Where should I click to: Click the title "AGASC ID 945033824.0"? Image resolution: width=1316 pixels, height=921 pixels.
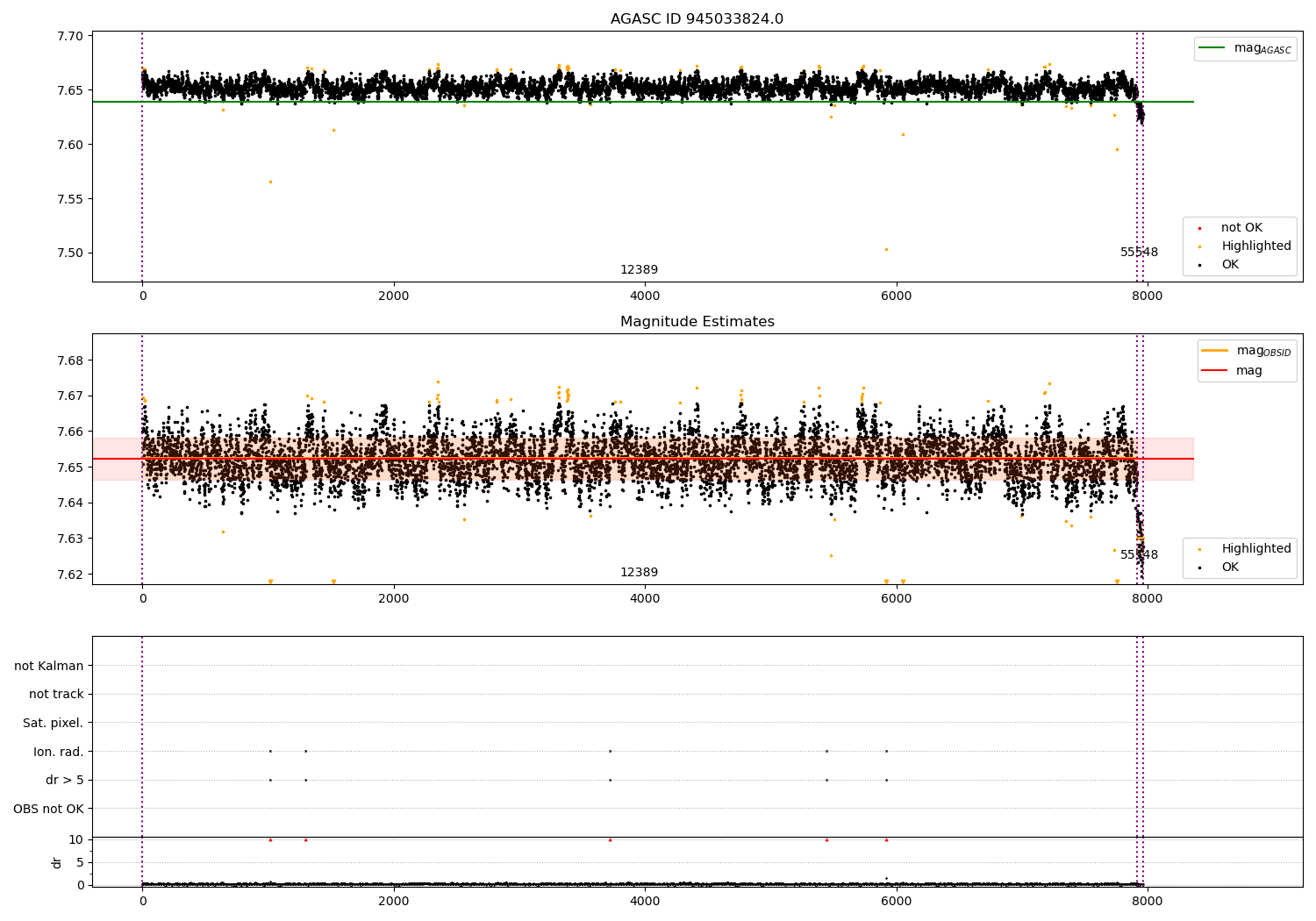coord(697,19)
